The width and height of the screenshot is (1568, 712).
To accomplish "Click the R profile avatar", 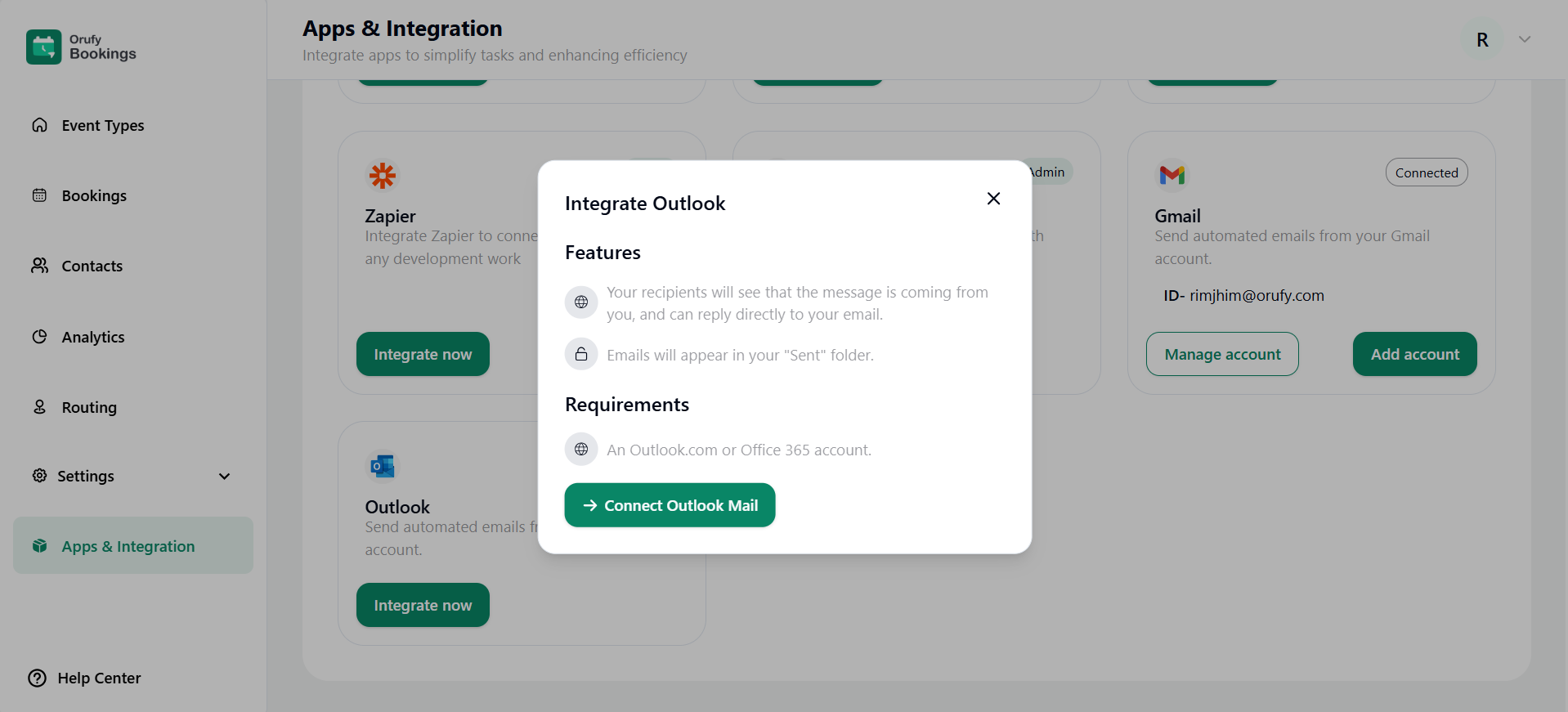I will [1481, 39].
